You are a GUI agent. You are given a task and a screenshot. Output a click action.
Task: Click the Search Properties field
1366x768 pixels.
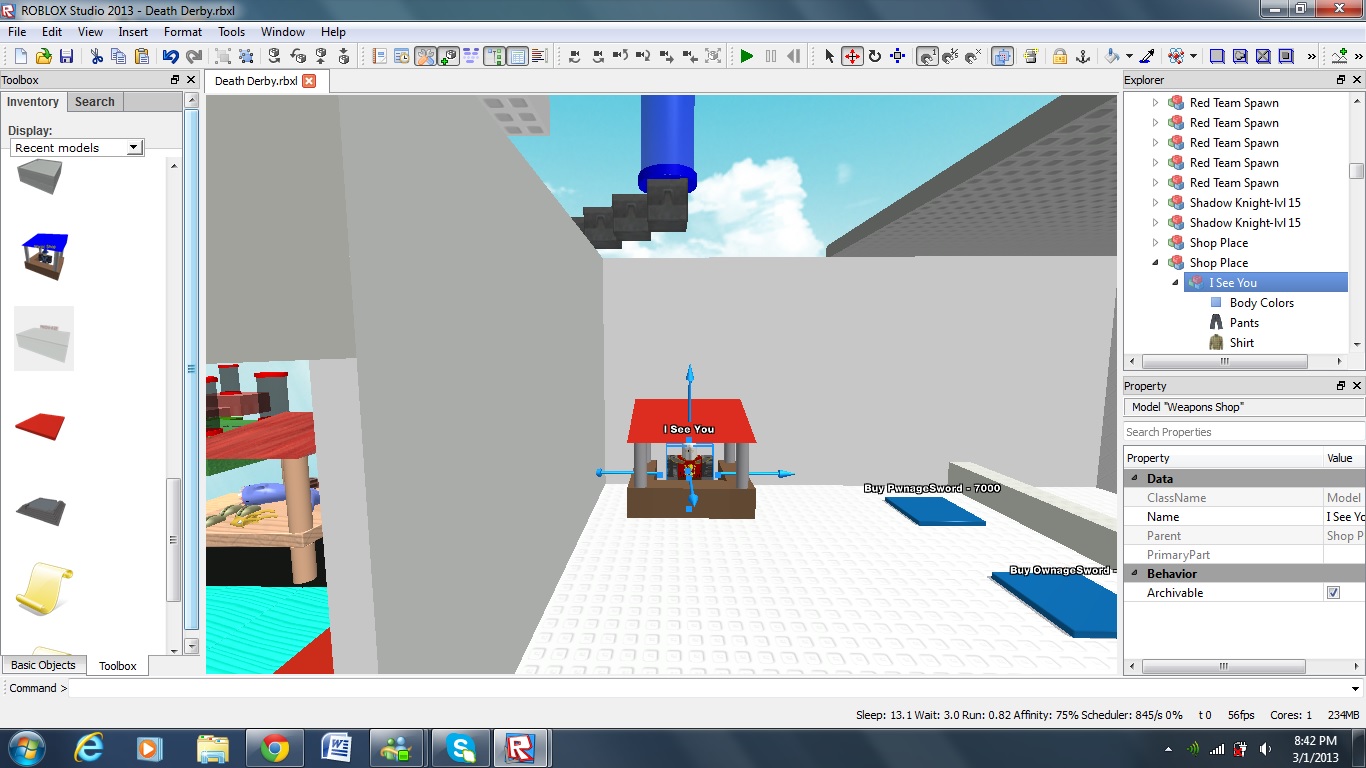click(1244, 432)
